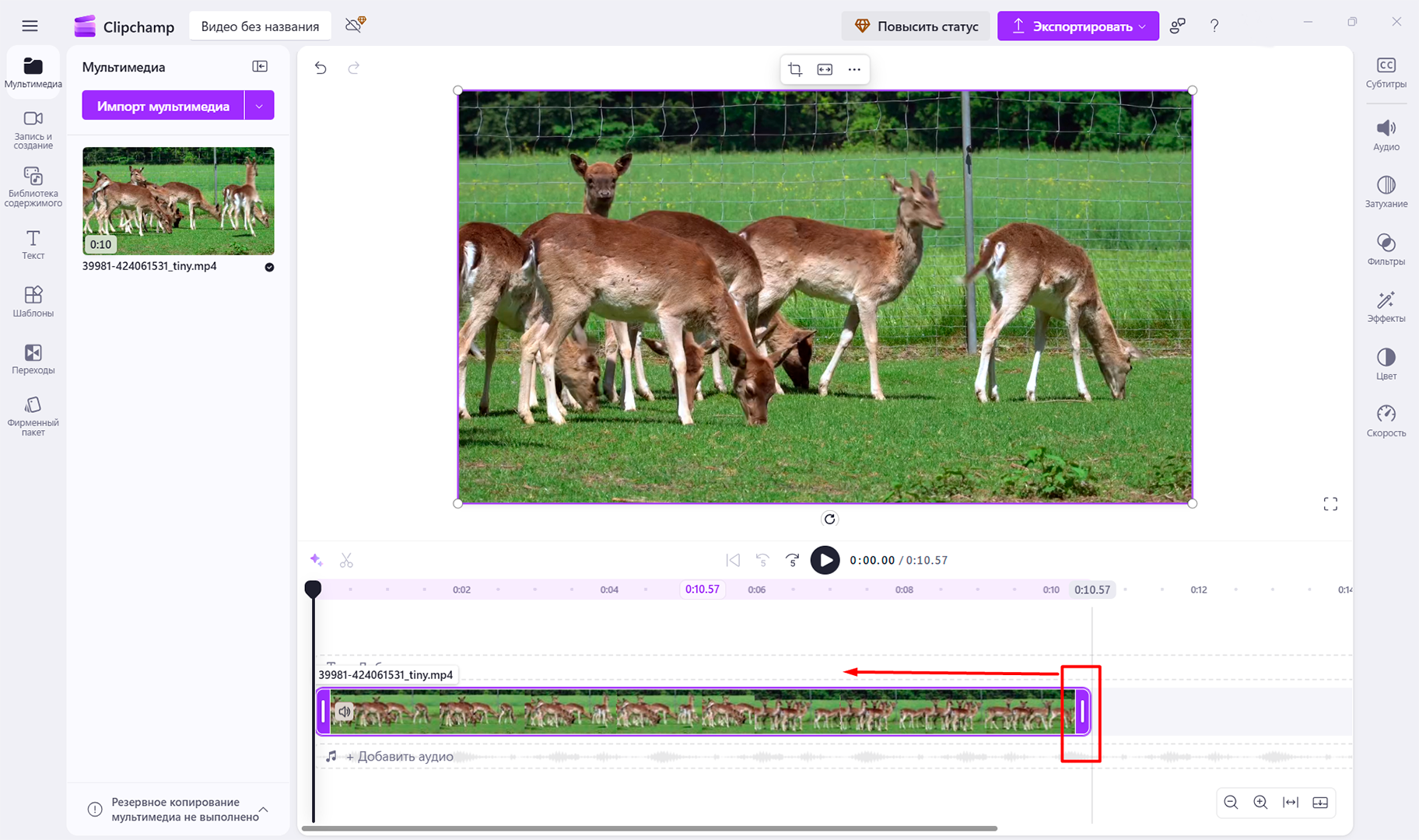
Task: Enter fullscreen preview mode
Action: coord(1330,503)
